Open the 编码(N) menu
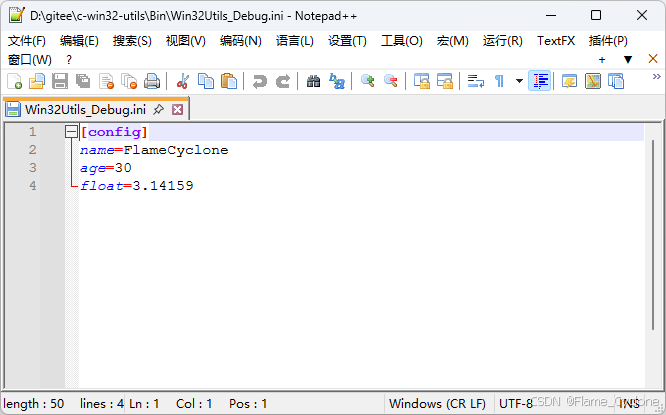The height and width of the screenshot is (415, 666). pyautogui.click(x=240, y=41)
